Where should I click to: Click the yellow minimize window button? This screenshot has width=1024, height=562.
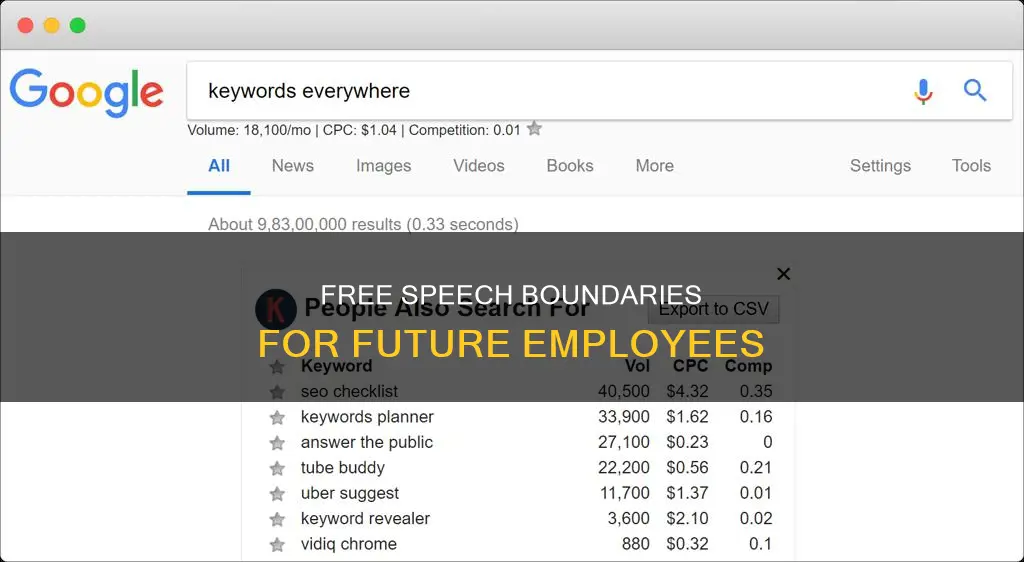pos(52,25)
